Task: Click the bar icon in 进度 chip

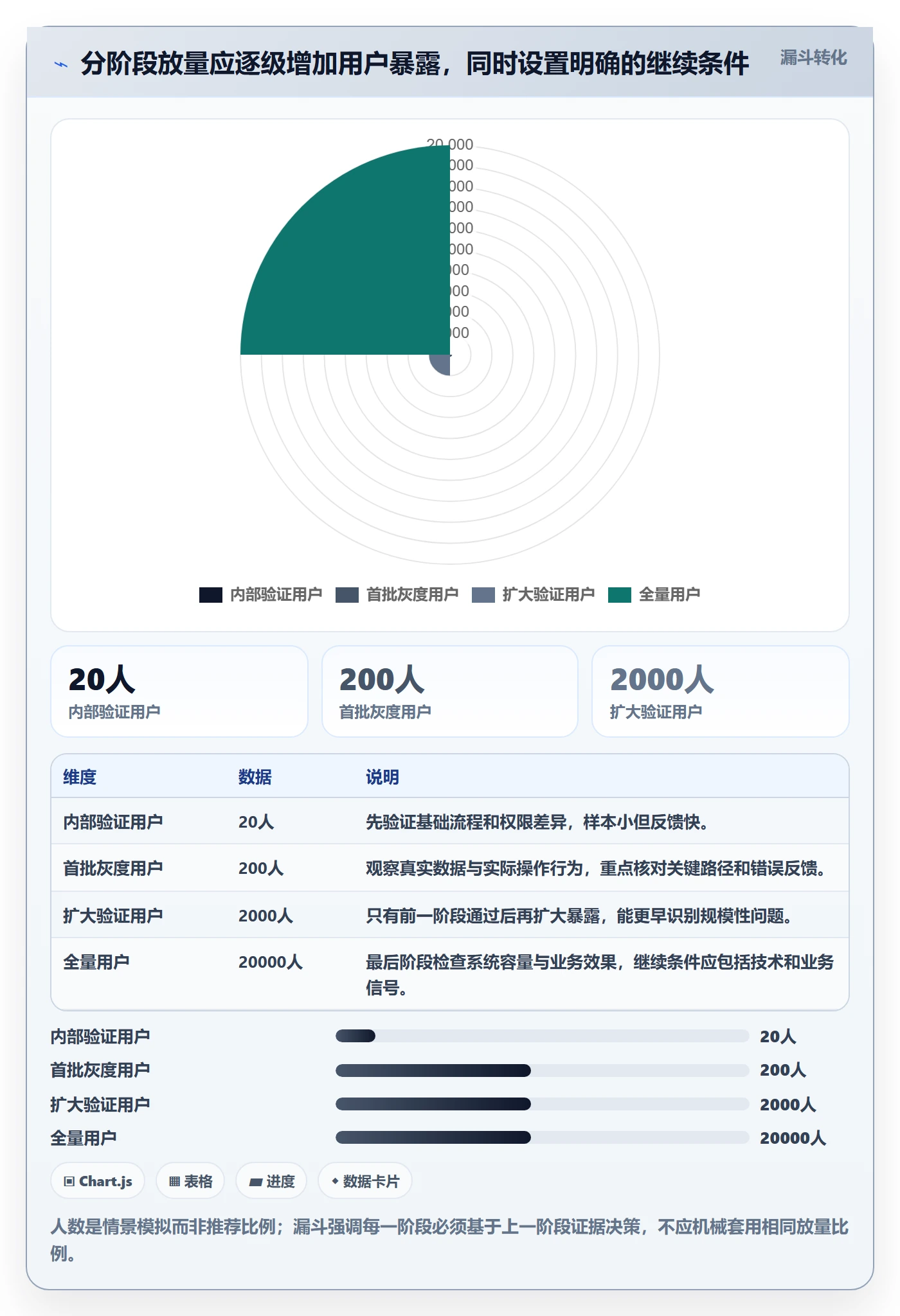Action: (x=255, y=1182)
